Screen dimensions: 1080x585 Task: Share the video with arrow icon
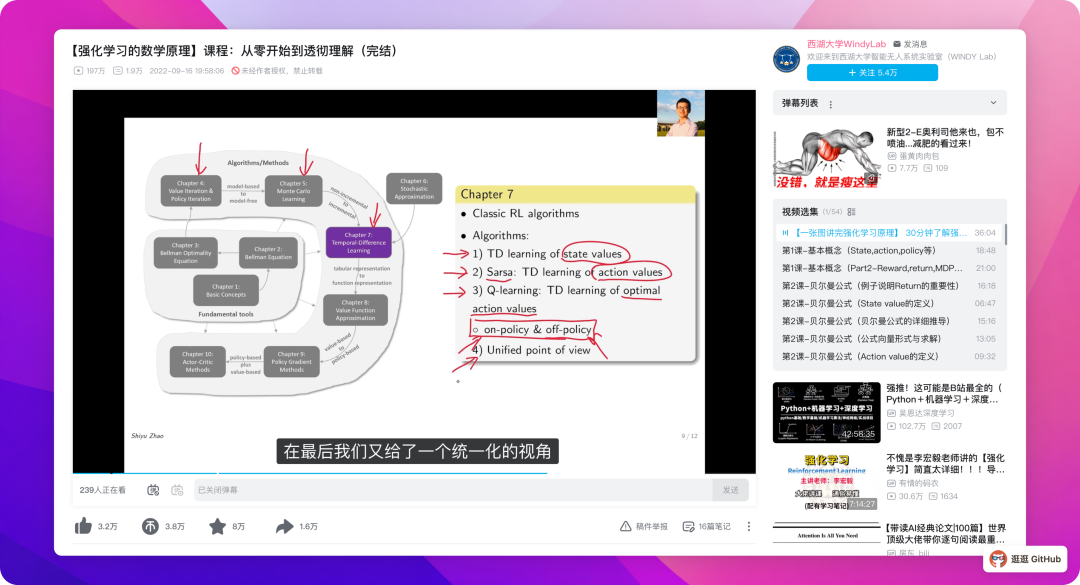coord(284,526)
